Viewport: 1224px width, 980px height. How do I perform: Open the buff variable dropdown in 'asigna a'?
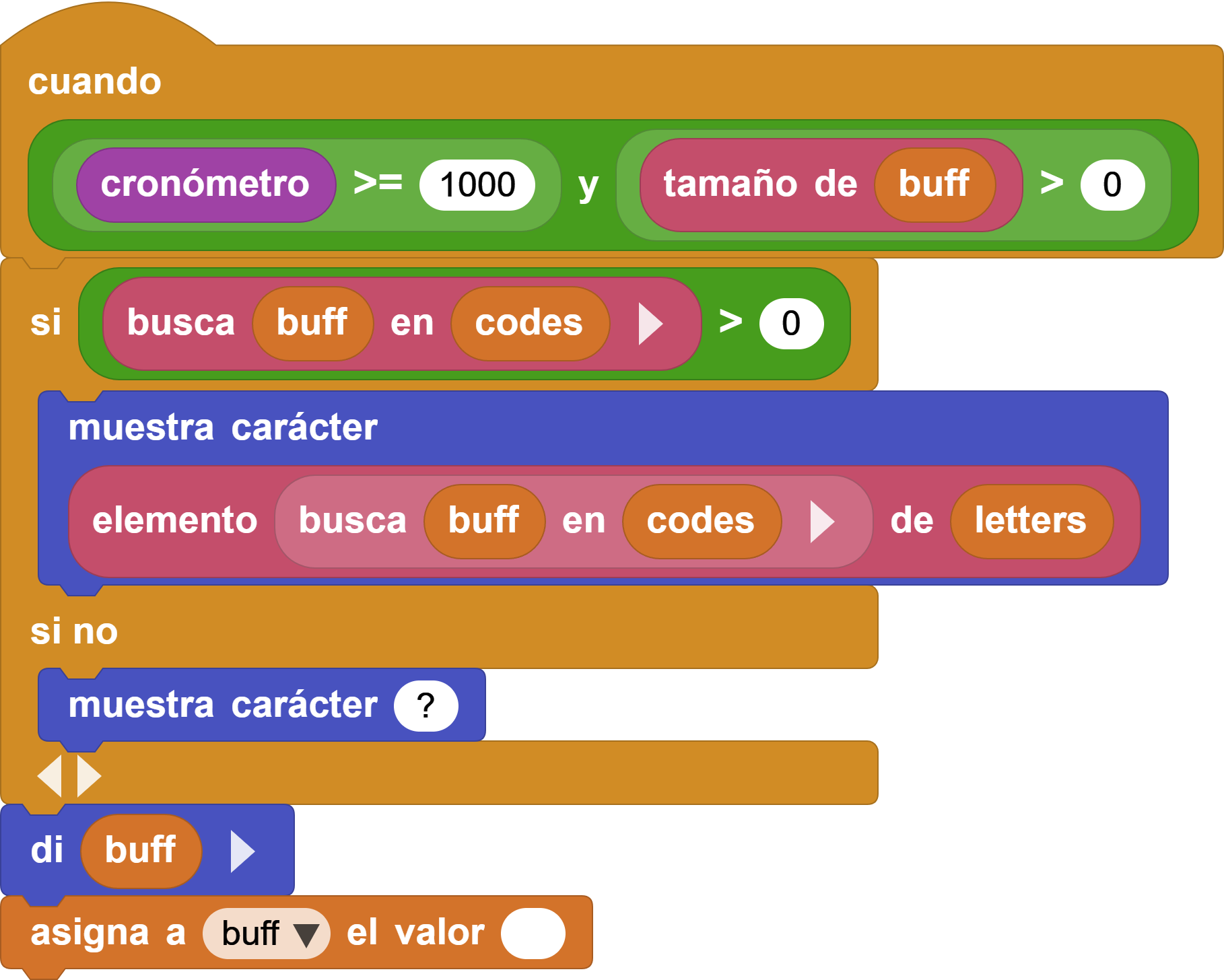pos(267,934)
